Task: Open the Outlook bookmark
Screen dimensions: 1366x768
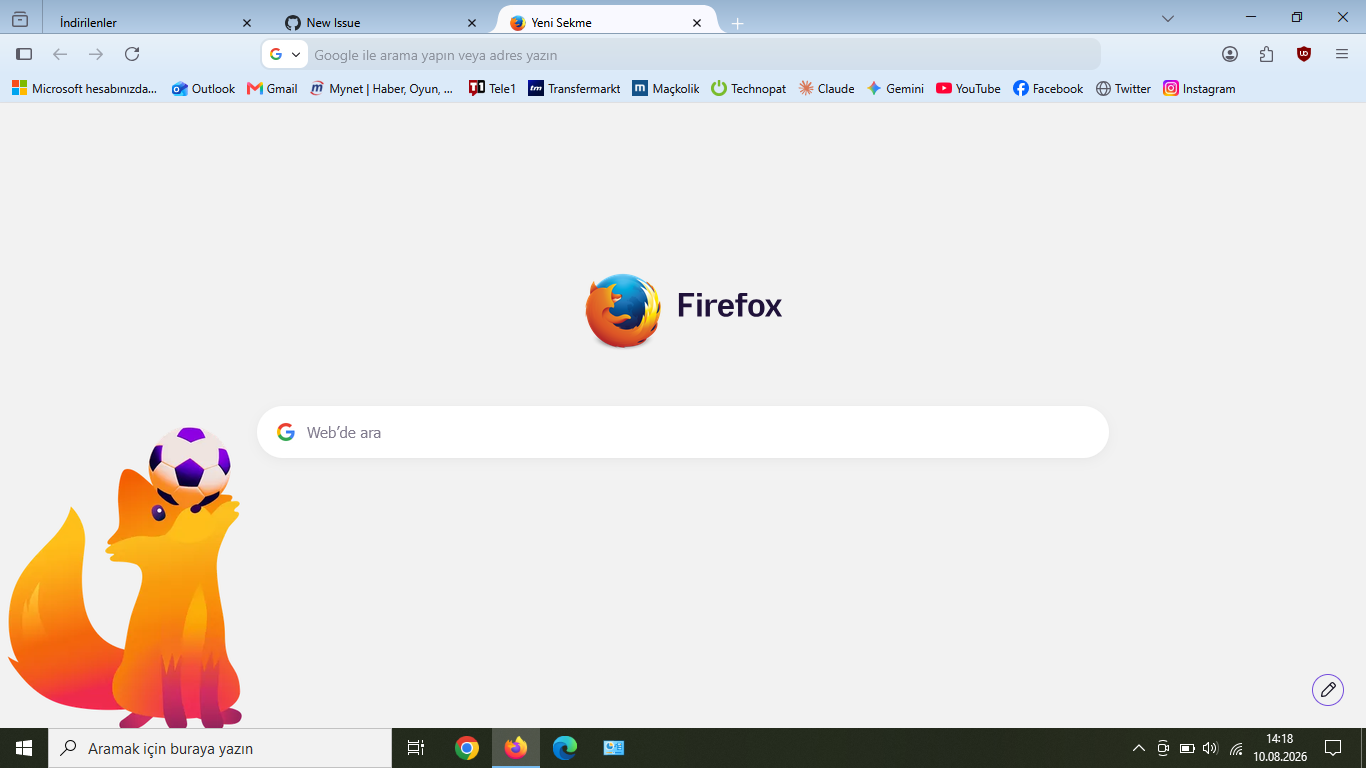Action: [203, 89]
